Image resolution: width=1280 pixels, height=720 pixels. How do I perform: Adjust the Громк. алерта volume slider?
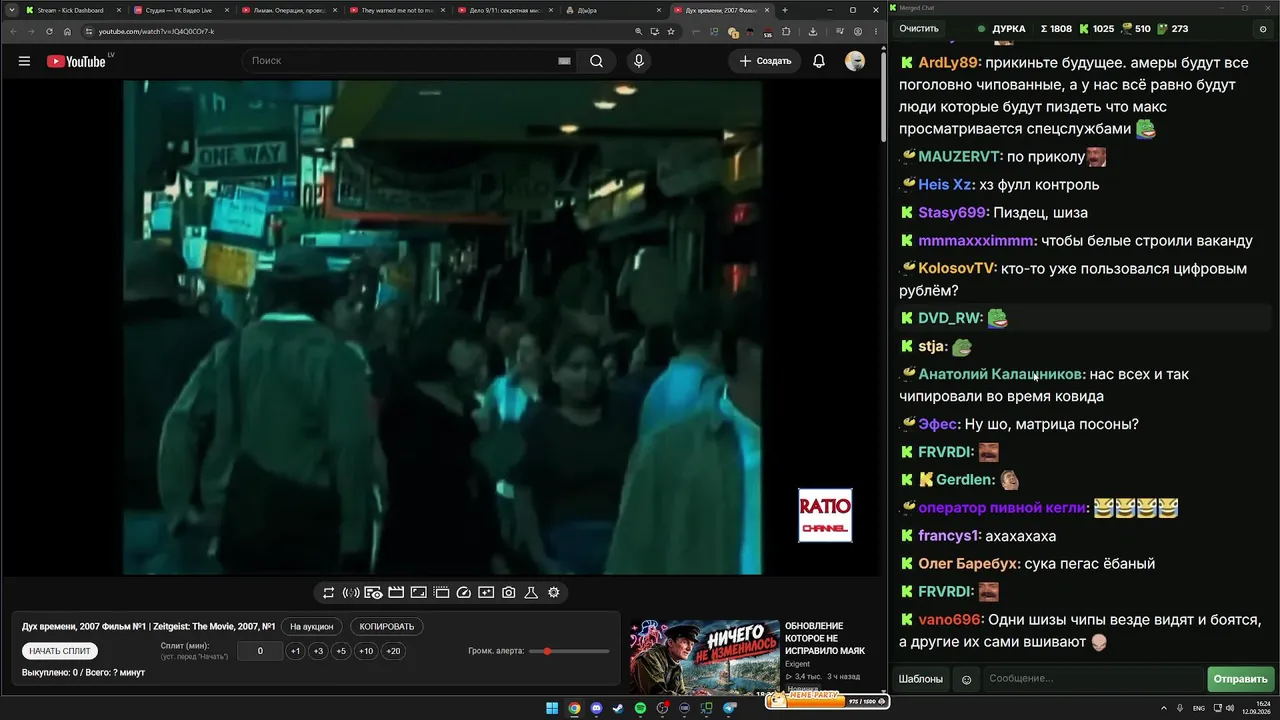coord(569,651)
